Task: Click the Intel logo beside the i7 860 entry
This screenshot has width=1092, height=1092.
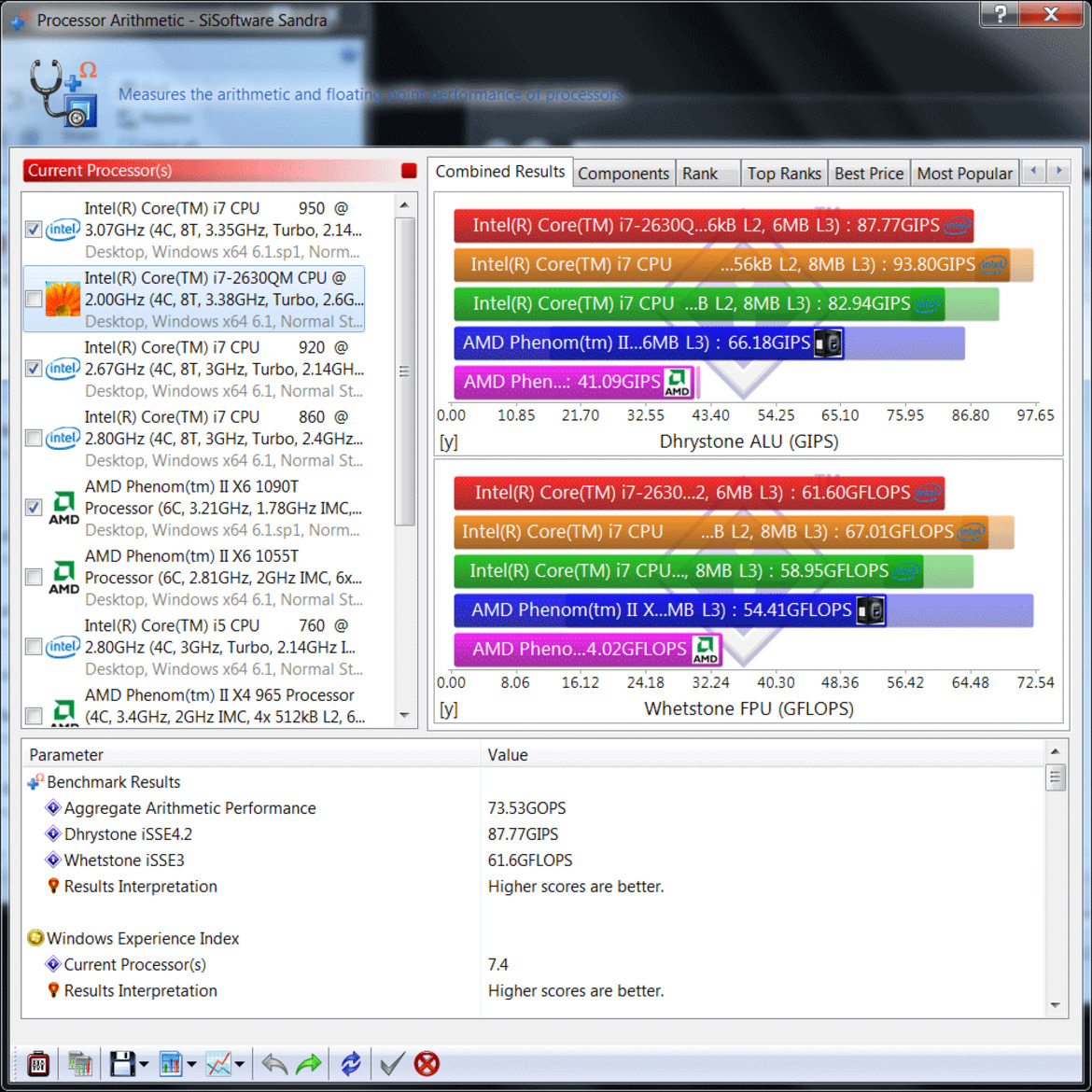Action: pyautogui.click(x=63, y=438)
